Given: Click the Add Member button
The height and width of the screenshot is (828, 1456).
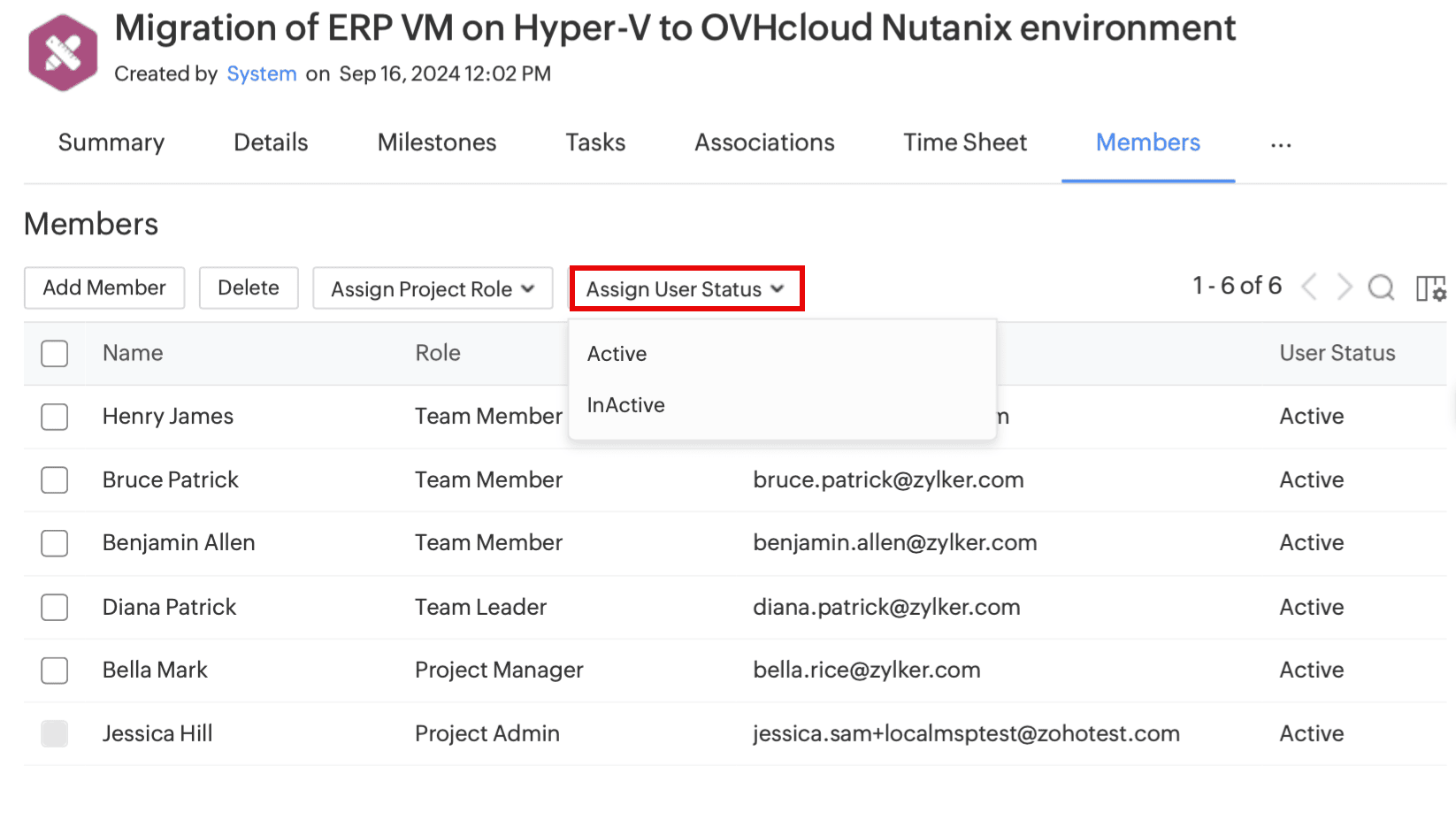Looking at the screenshot, I should (104, 288).
